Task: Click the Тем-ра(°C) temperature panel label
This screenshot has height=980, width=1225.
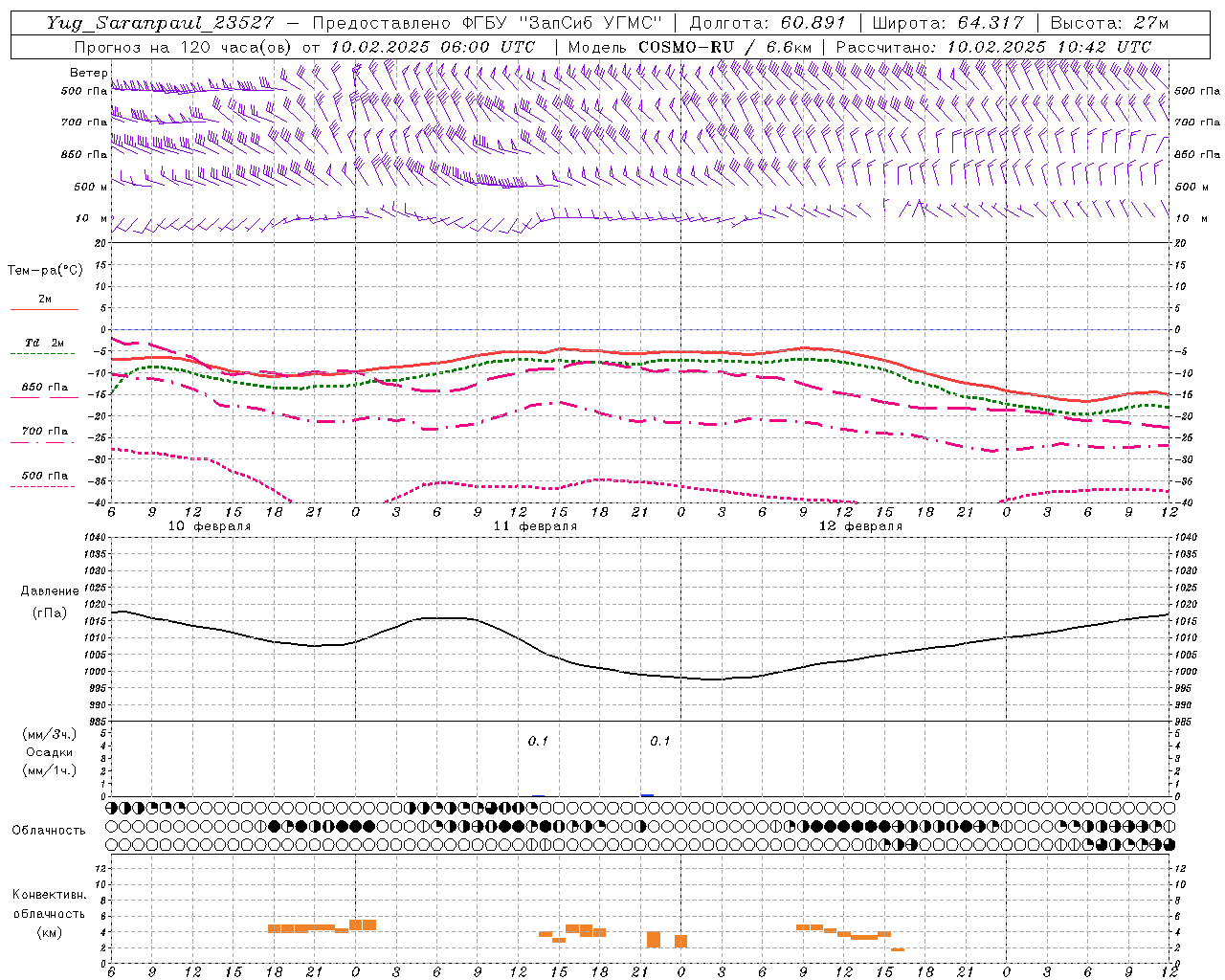Action: pyautogui.click(x=45, y=271)
